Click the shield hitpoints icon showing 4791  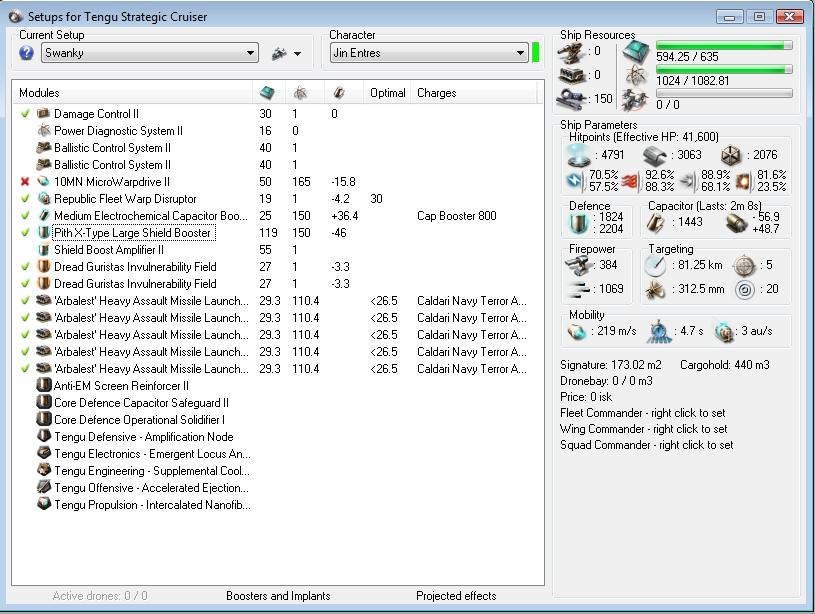pyautogui.click(x=579, y=155)
